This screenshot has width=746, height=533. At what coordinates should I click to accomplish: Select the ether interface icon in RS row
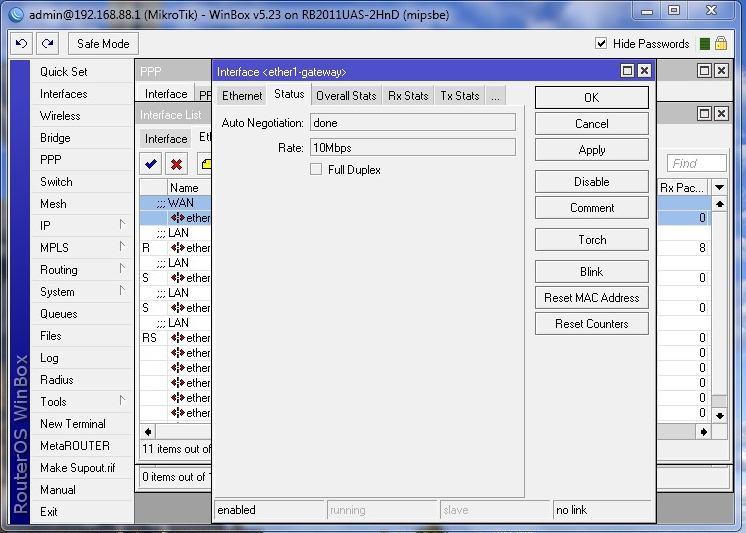(x=178, y=337)
